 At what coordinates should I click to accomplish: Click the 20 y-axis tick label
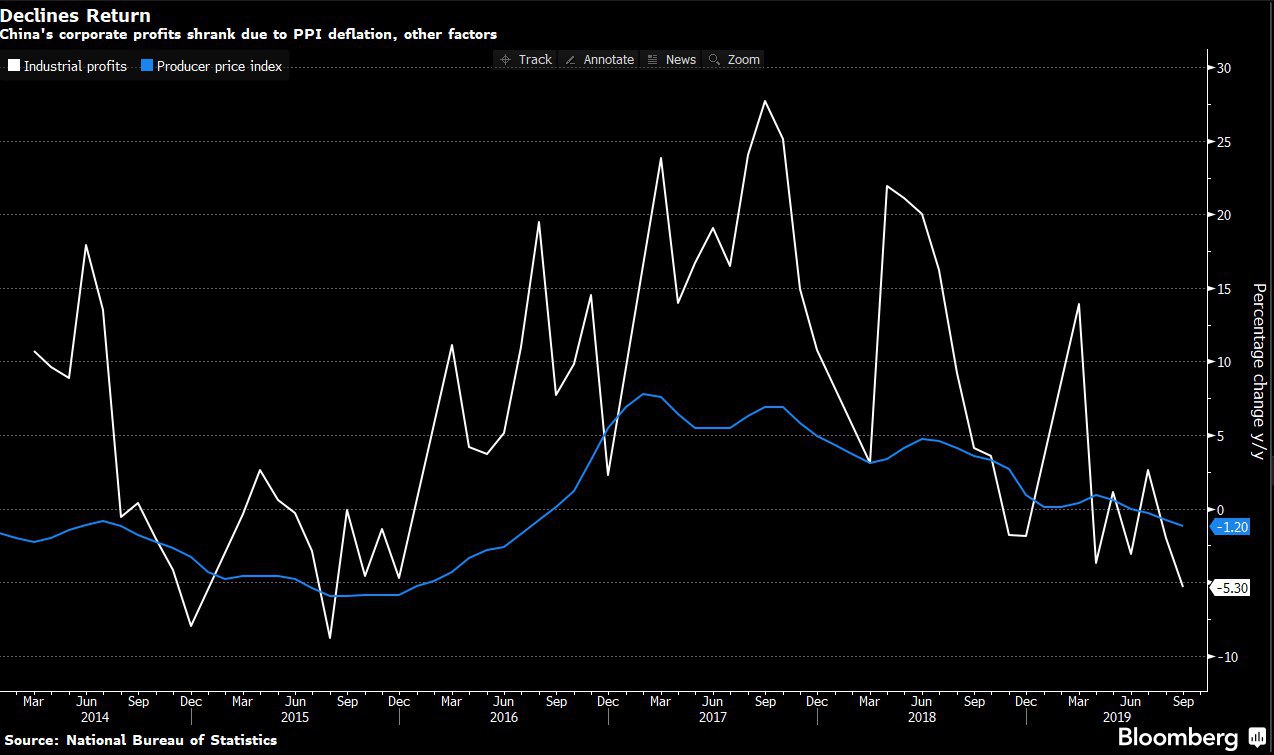(x=1223, y=215)
